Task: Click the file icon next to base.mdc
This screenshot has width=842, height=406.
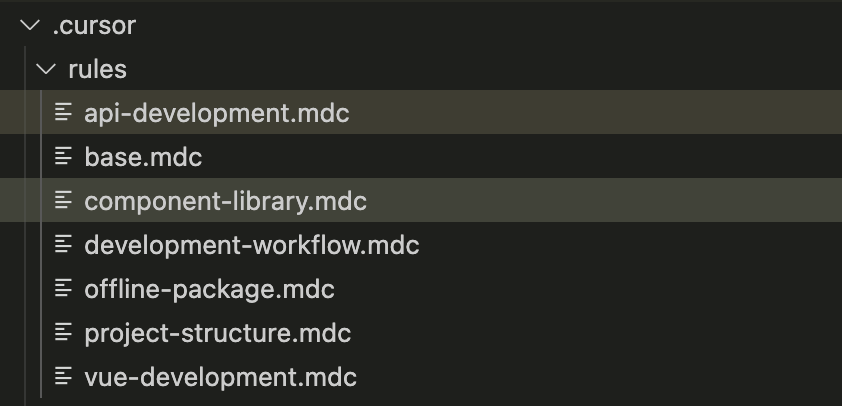Action: coord(64,157)
